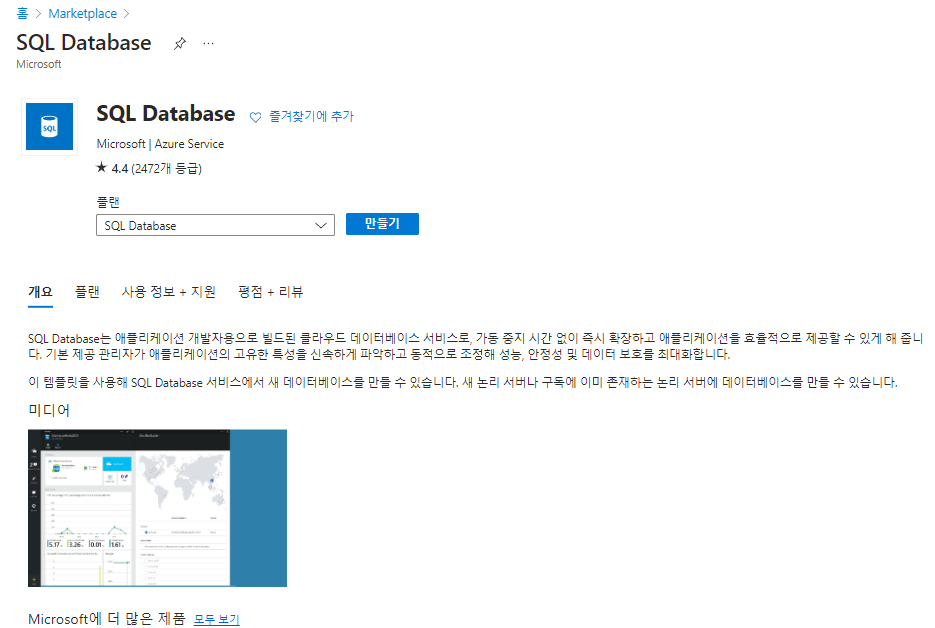Go to 홈 breadcrumb link

pos(22,13)
